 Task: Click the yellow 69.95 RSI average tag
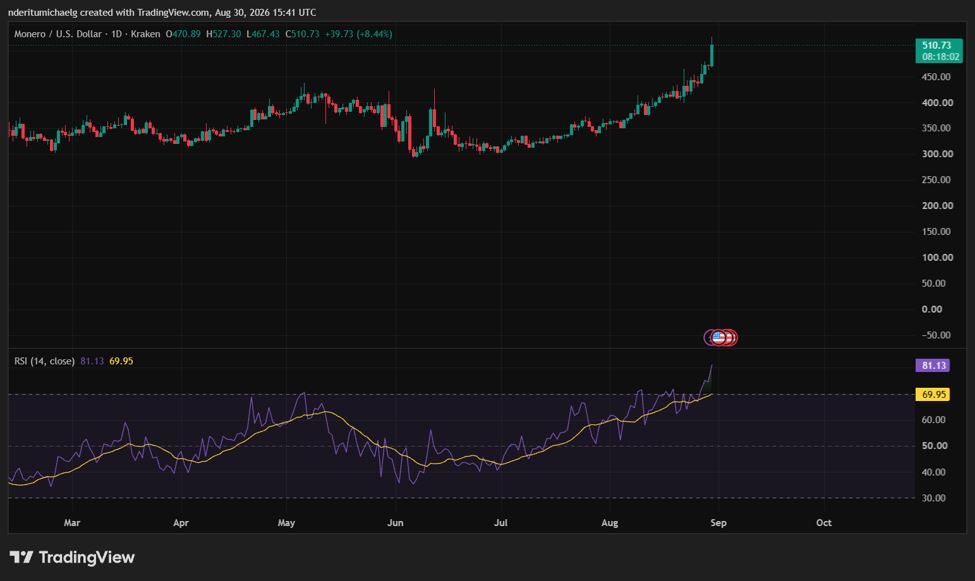point(933,394)
